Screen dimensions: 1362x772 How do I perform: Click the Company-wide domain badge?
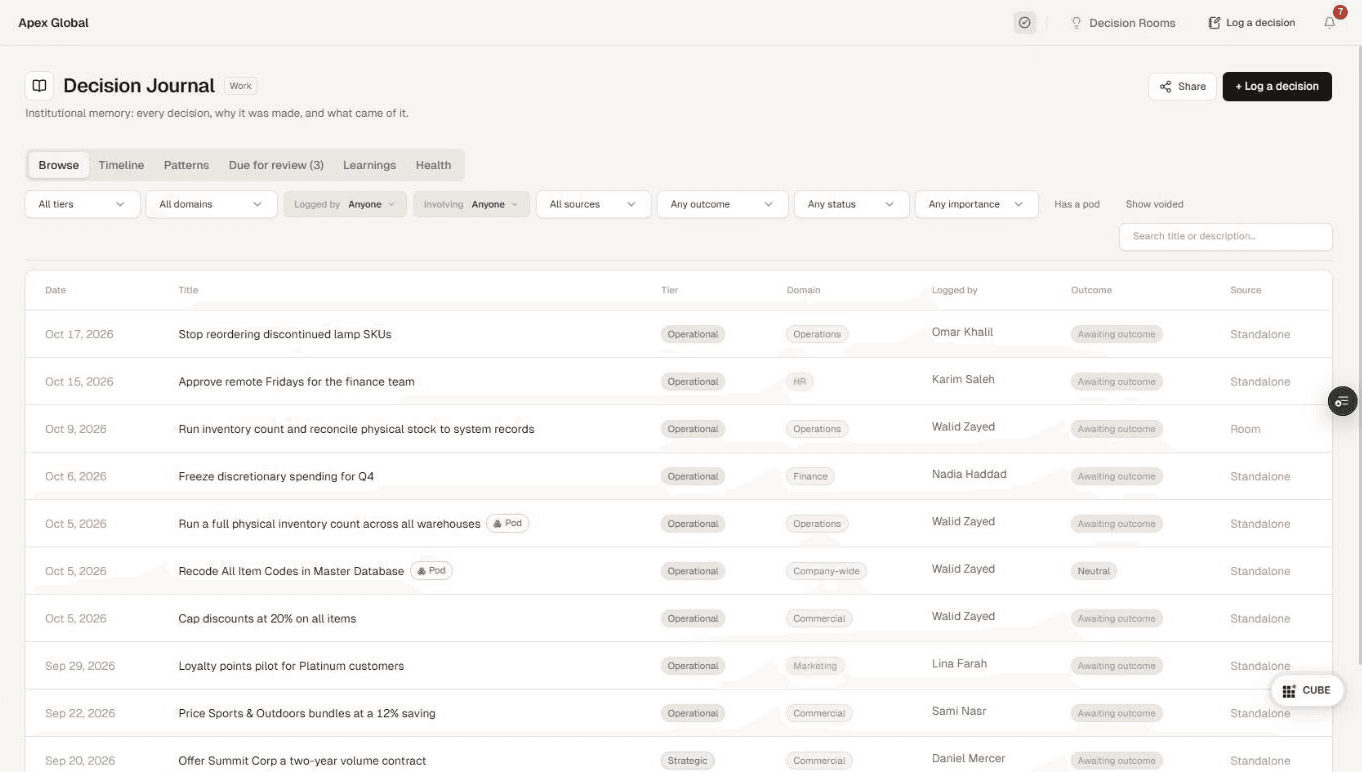(826, 571)
